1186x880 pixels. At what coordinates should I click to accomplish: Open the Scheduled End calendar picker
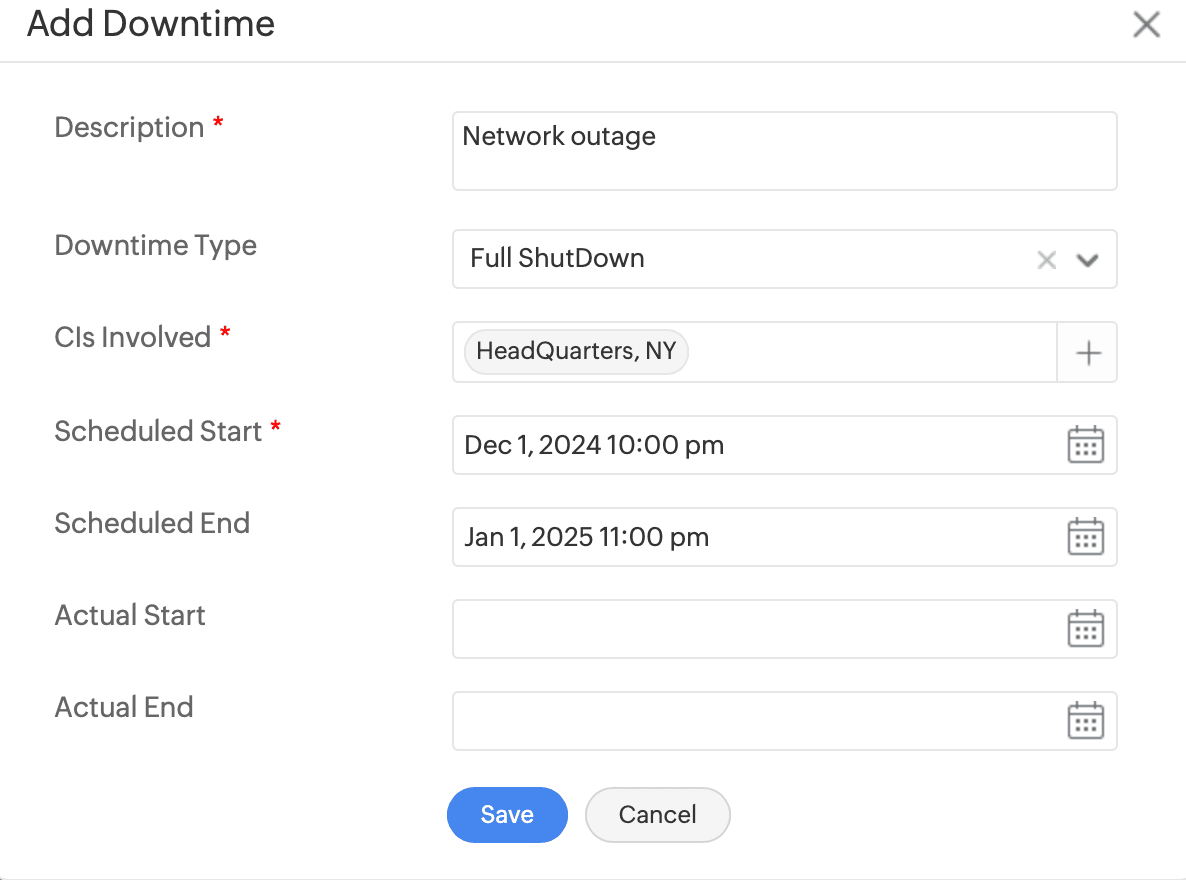point(1085,537)
